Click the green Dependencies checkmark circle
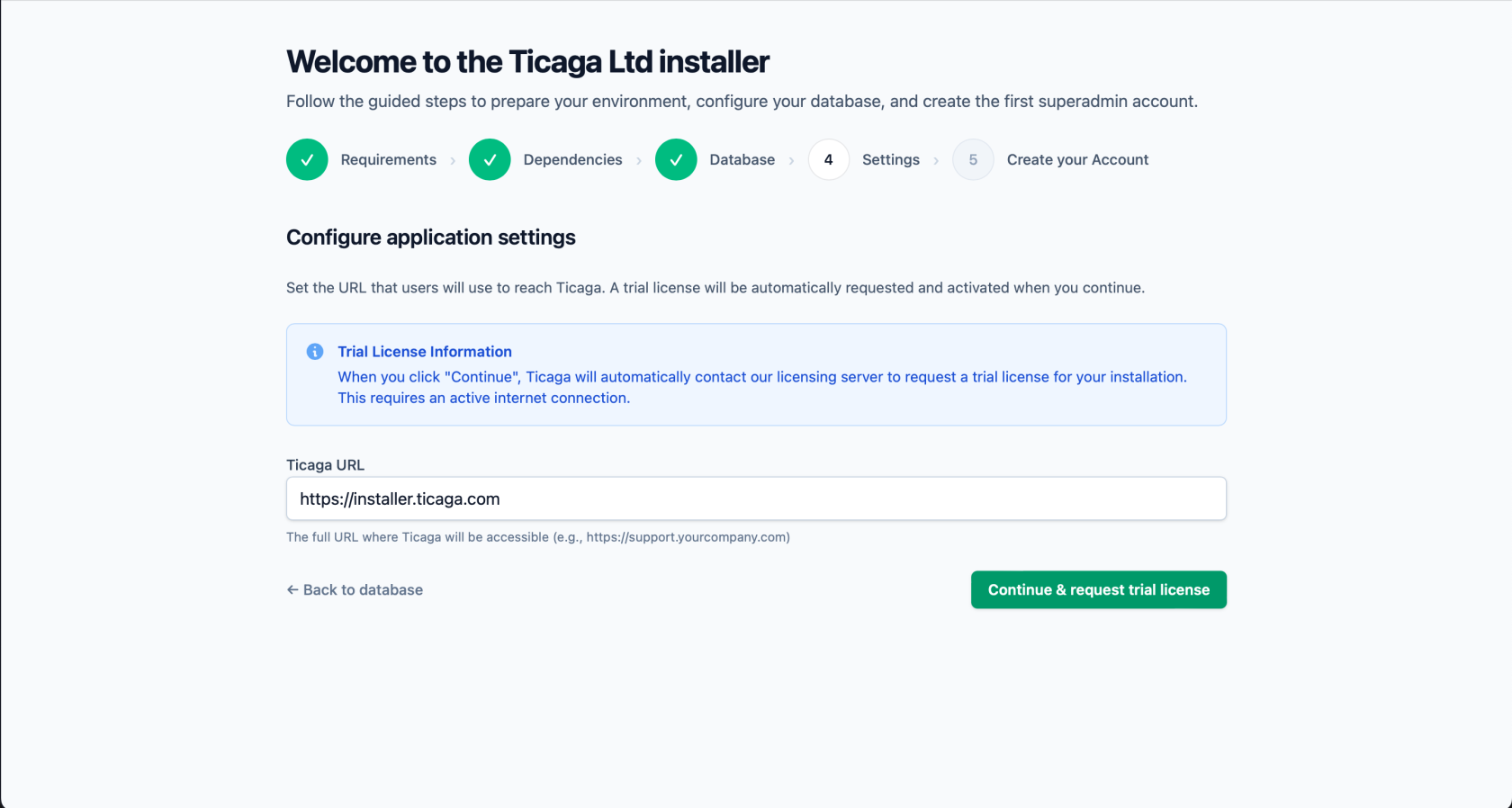This screenshot has width=1512, height=808. (490, 160)
